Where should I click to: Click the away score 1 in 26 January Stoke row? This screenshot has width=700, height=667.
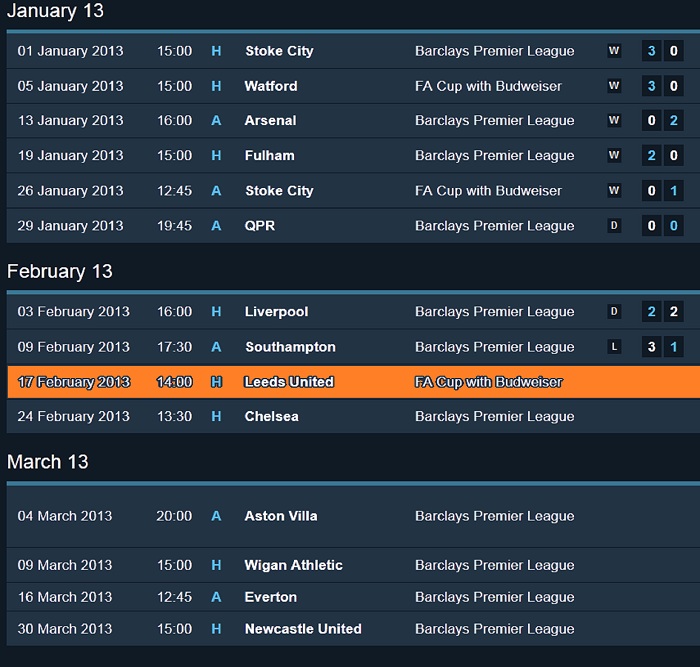[x=674, y=191]
